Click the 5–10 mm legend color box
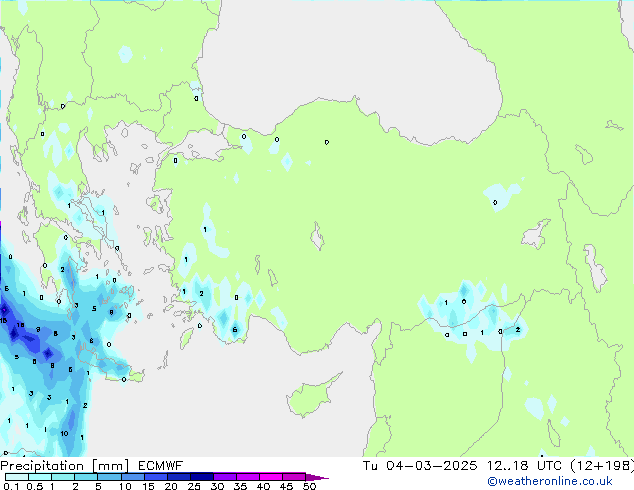634x490 pixels. tap(109, 477)
